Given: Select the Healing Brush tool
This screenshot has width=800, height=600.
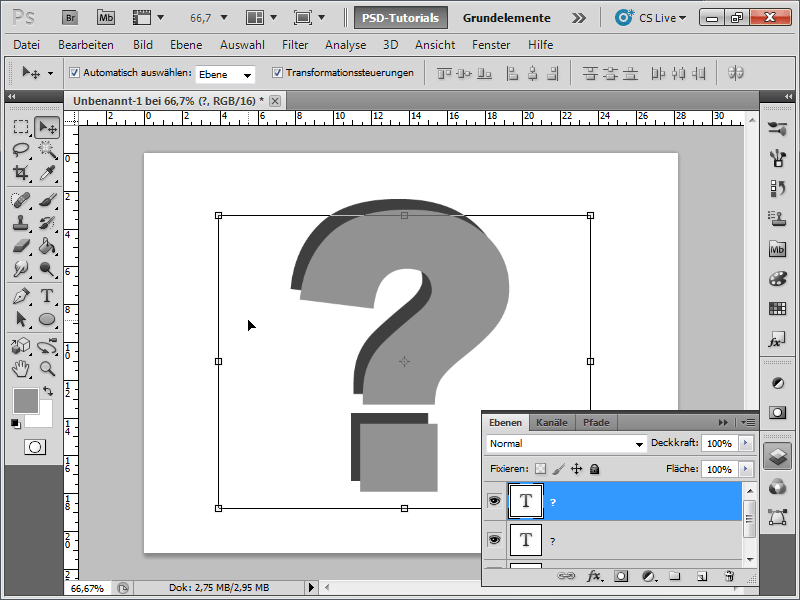Looking at the screenshot, I should pyautogui.click(x=21, y=200).
